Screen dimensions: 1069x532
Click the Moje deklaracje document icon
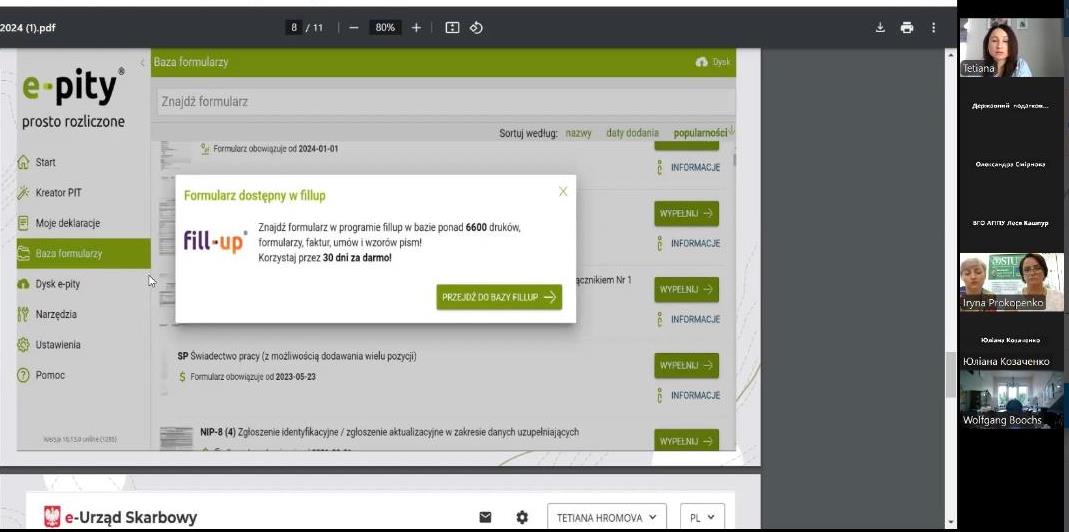point(23,223)
